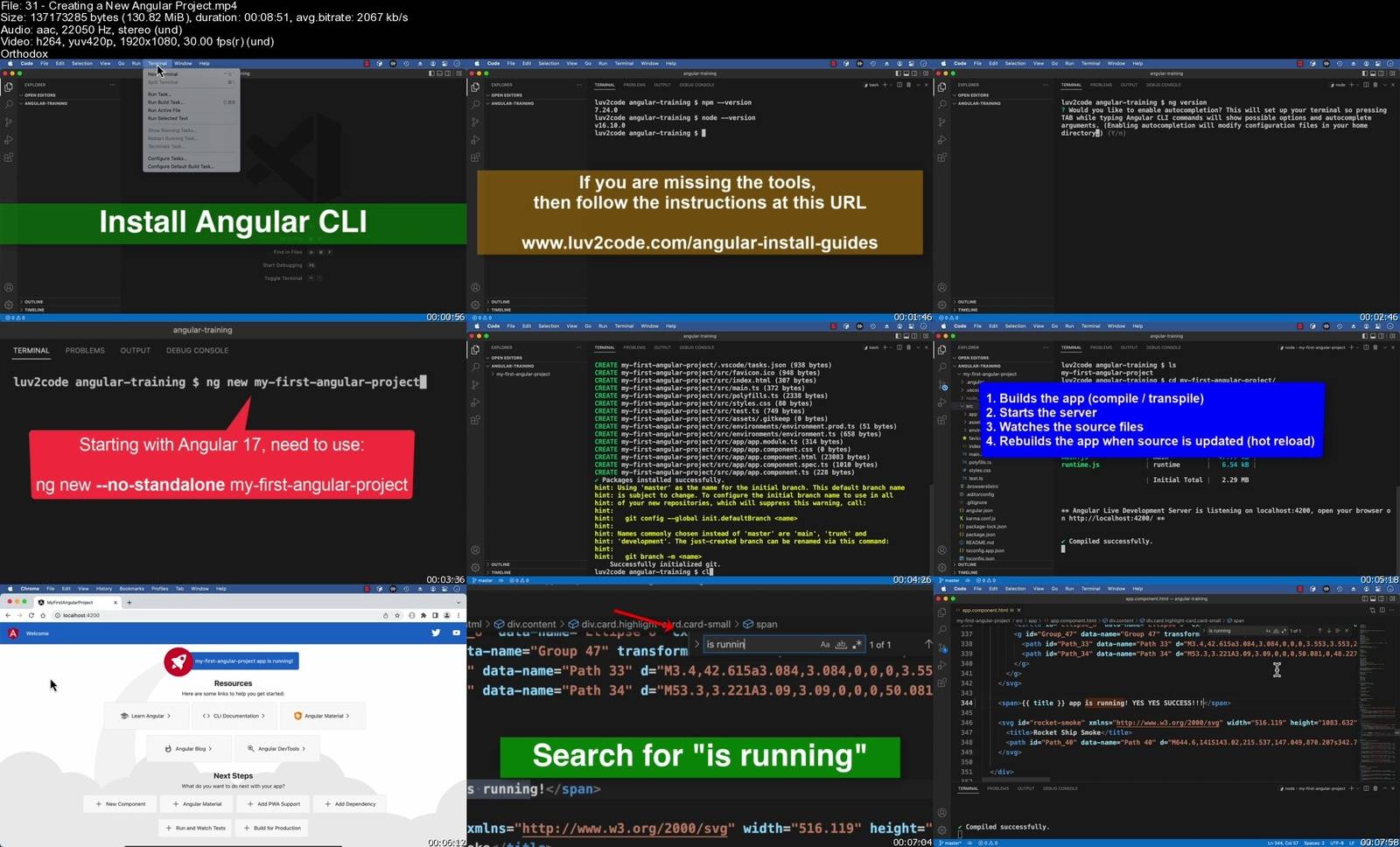
Task: Toggle Match Whole Word (ab) in zoomed find bar
Action: point(841,644)
